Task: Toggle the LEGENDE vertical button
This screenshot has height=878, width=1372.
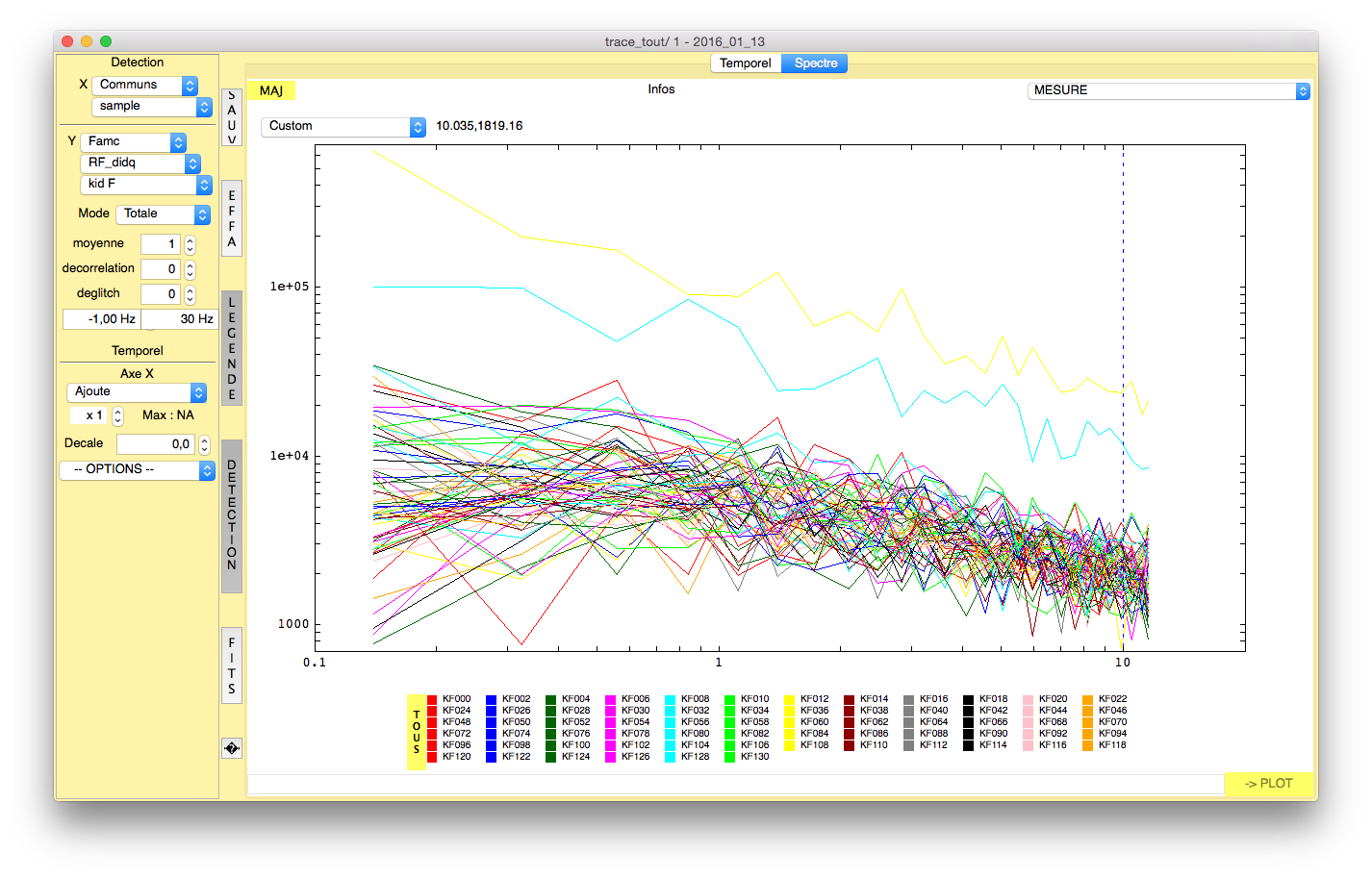Action: click(231, 348)
